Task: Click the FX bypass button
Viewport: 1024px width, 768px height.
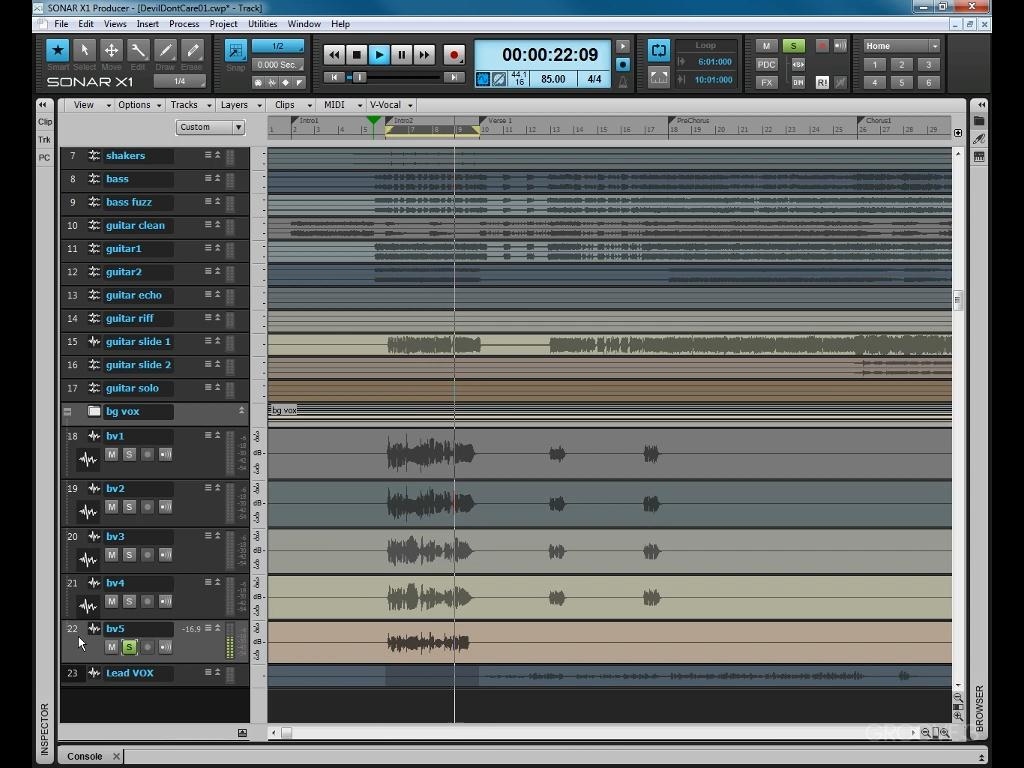Action: pyautogui.click(x=766, y=83)
